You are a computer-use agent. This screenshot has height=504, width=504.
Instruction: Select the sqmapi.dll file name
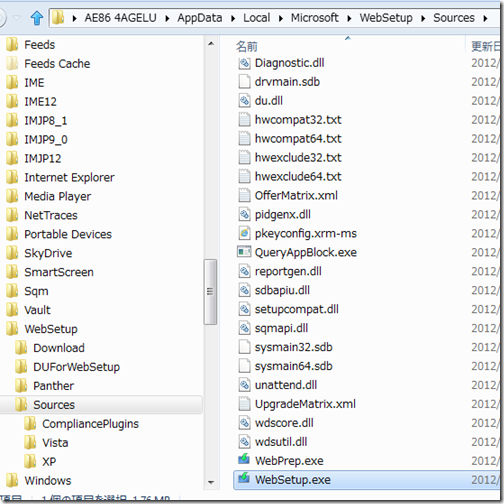[281, 328]
